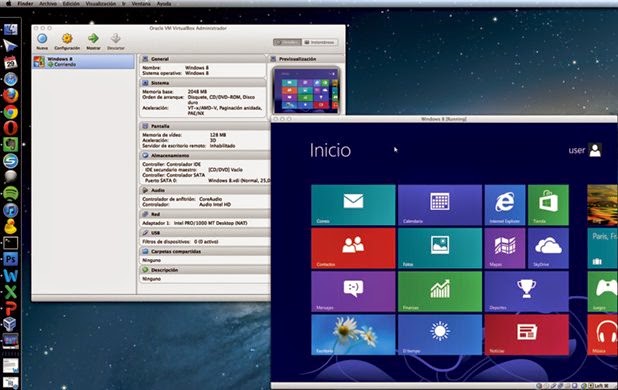
Task: Open the Ventana menu
Action: point(141,4)
